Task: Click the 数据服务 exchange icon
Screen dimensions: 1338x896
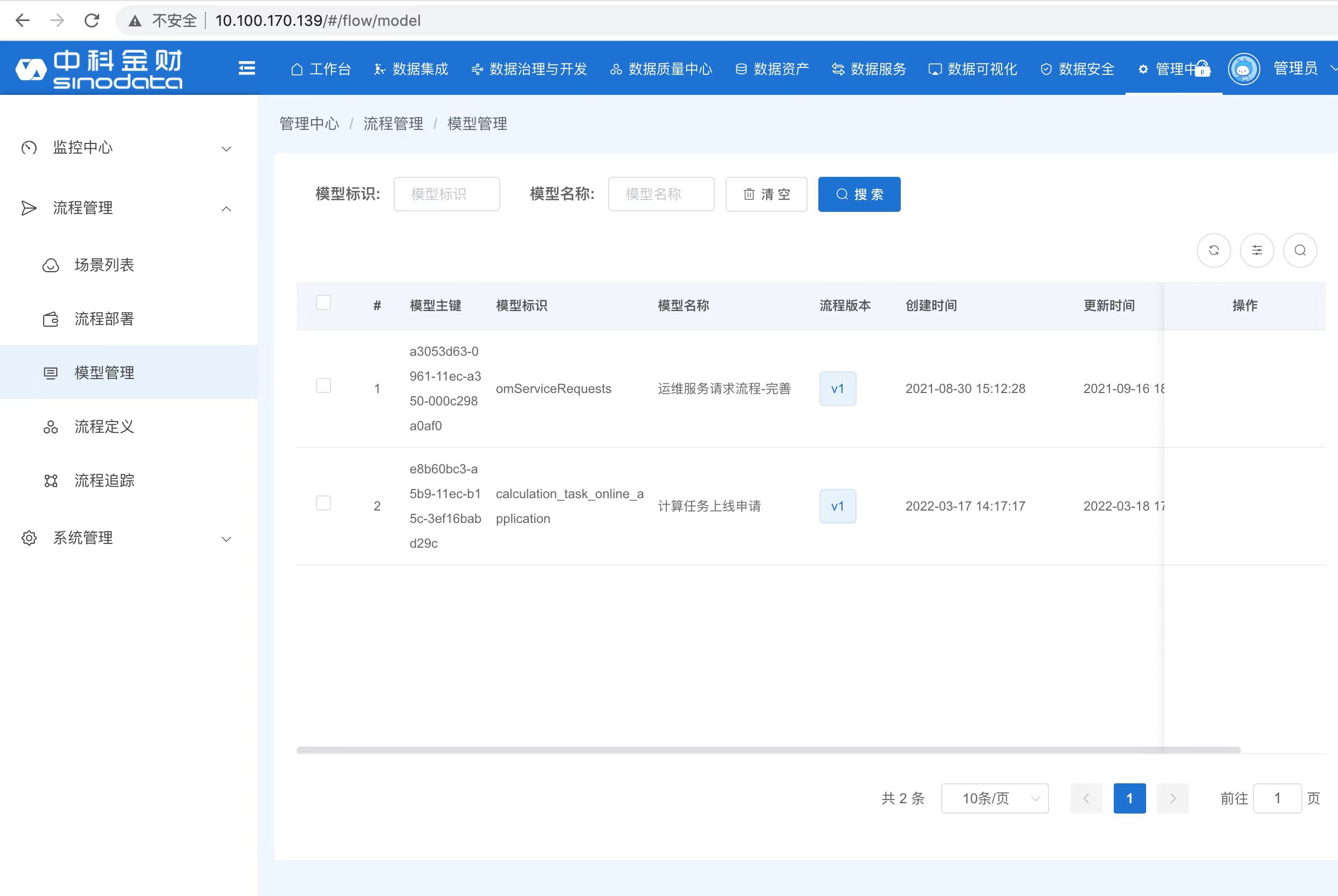Action: pos(838,69)
